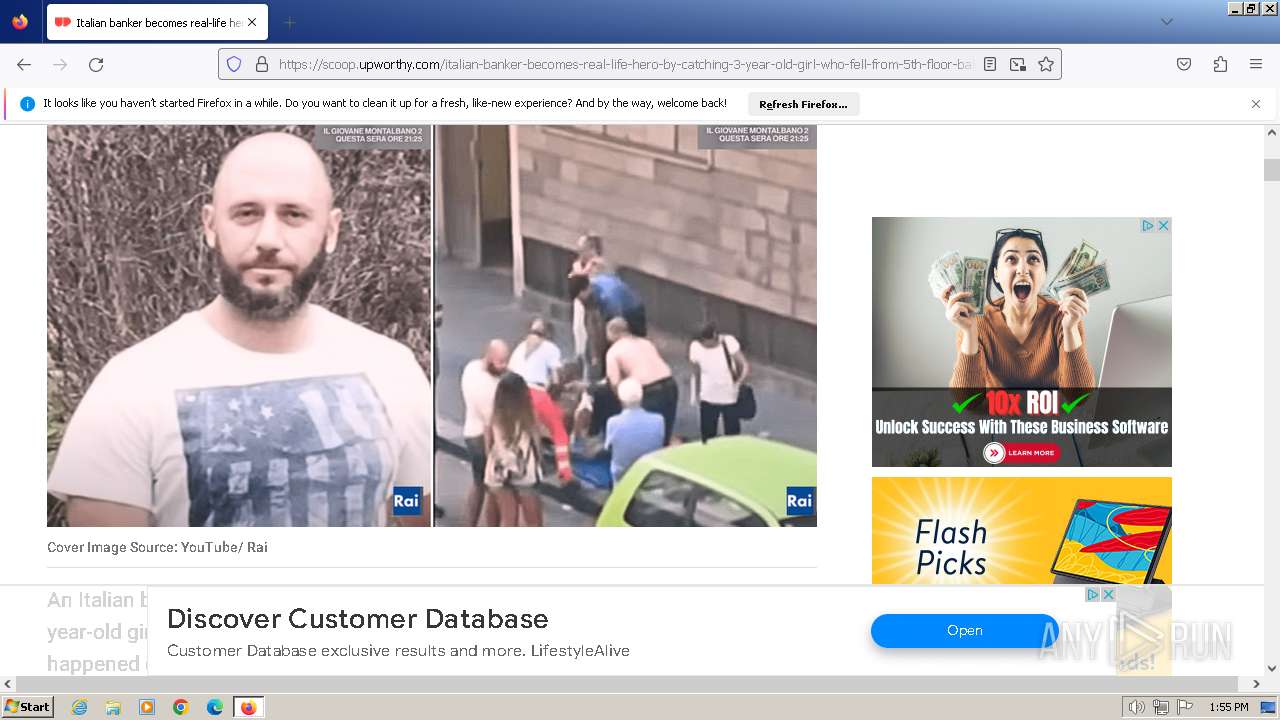The width and height of the screenshot is (1280, 720).
Task: Open network status tray icon
Action: point(1160,707)
